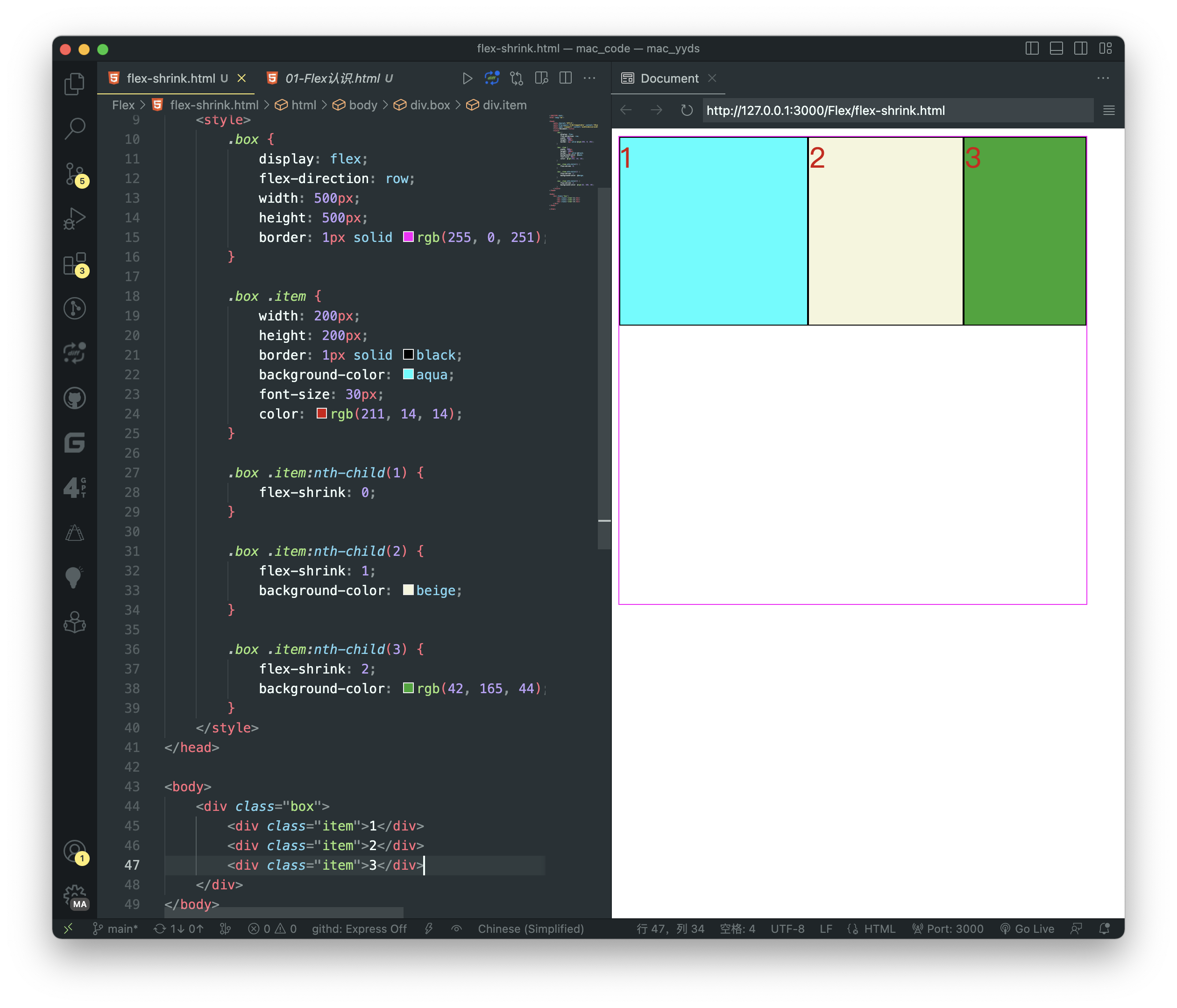The height and width of the screenshot is (1008, 1177).
Task: Toggle the secondary side bar layout button
Action: click(x=1081, y=49)
